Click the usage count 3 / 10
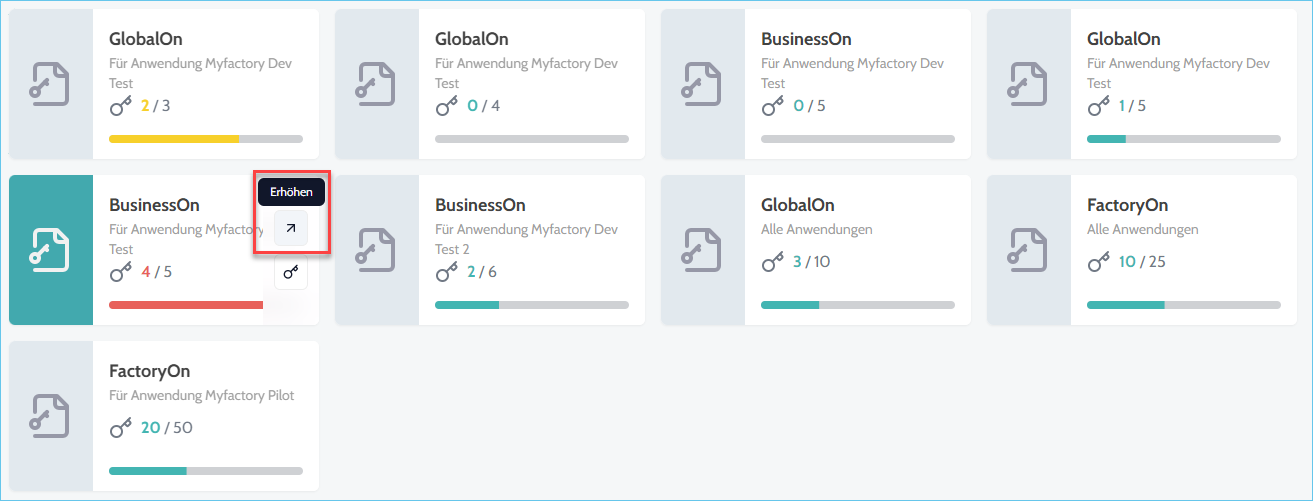This screenshot has width=1313, height=501. [x=812, y=262]
